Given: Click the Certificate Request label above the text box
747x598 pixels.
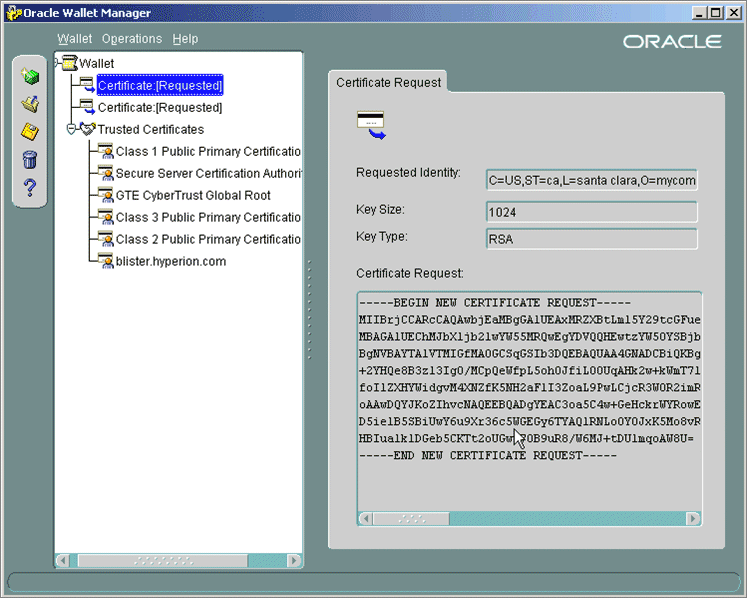Looking at the screenshot, I should 410,273.
